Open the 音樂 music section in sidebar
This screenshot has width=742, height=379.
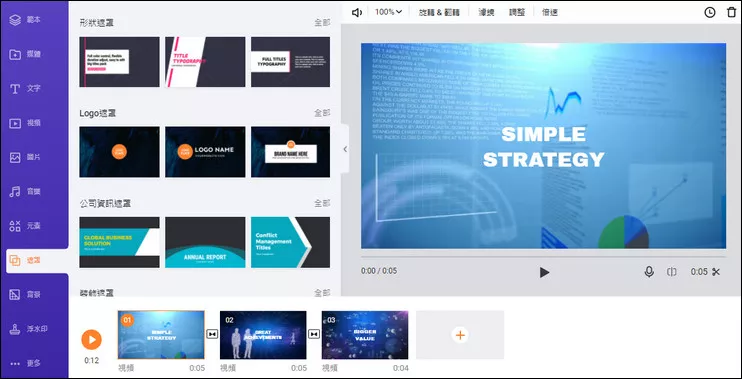25,192
